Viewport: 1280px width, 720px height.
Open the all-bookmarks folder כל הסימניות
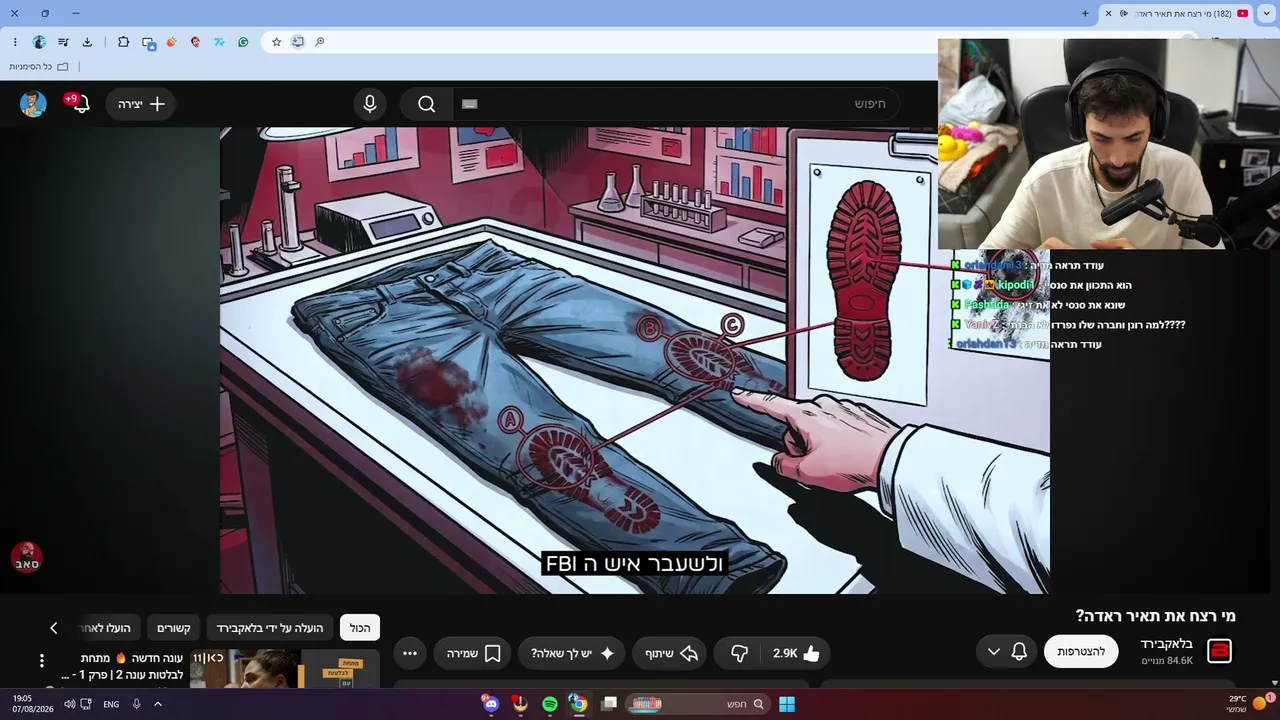pyautogui.click(x=39, y=66)
